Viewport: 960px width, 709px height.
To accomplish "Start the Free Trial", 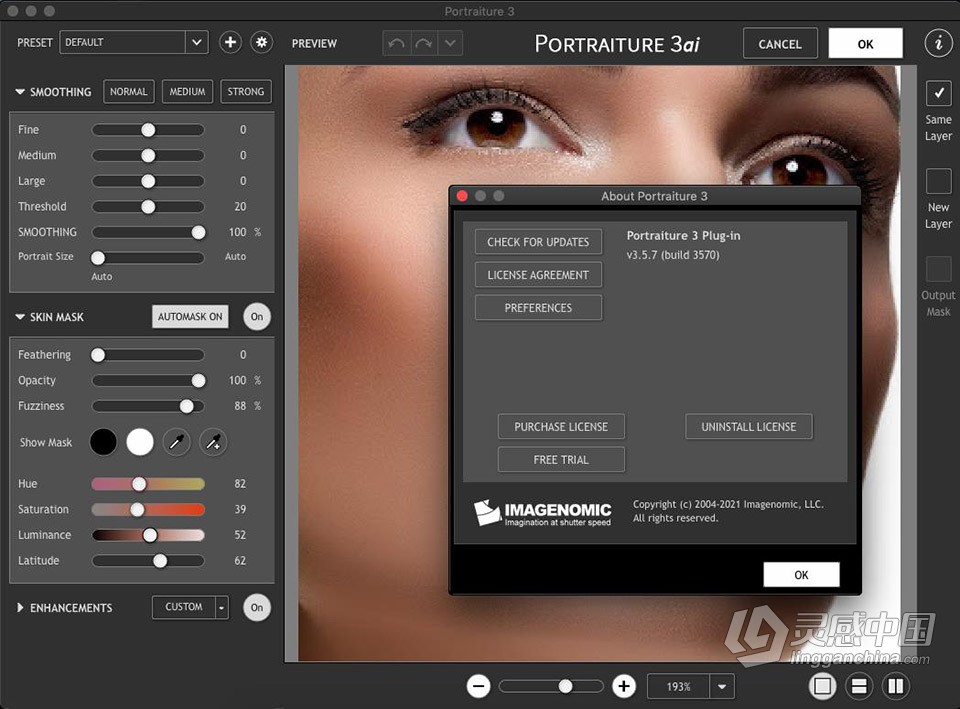I will (561, 460).
